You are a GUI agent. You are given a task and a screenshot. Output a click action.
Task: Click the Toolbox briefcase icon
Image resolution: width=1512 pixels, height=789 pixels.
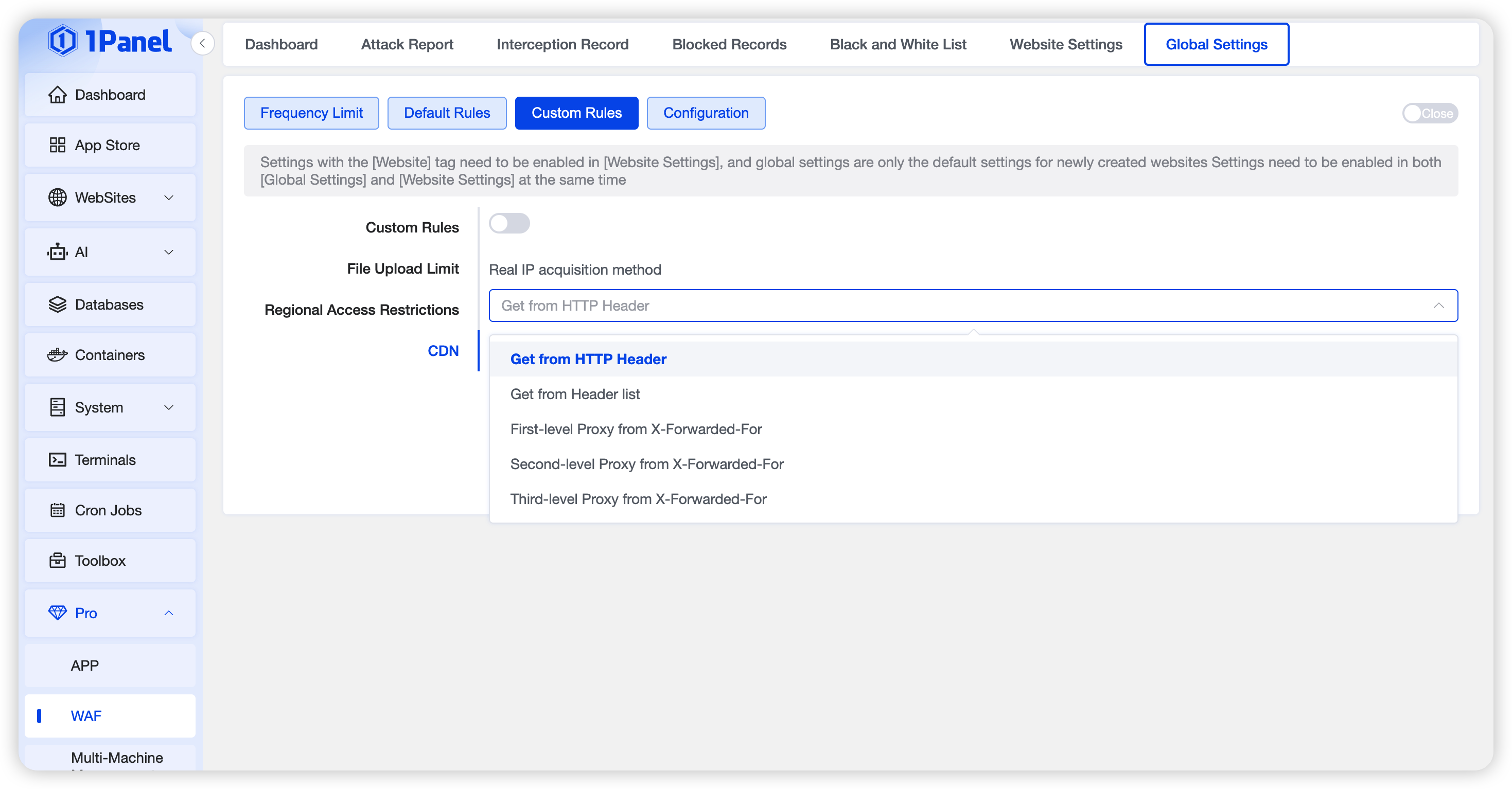(x=57, y=561)
